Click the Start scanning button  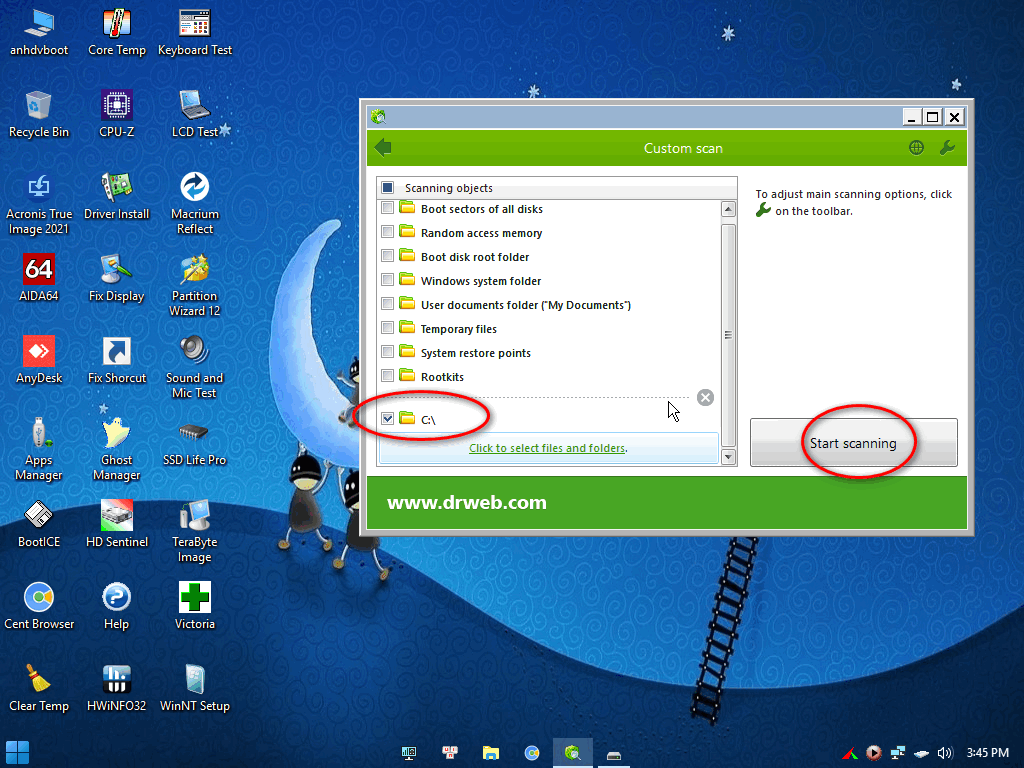pos(854,443)
